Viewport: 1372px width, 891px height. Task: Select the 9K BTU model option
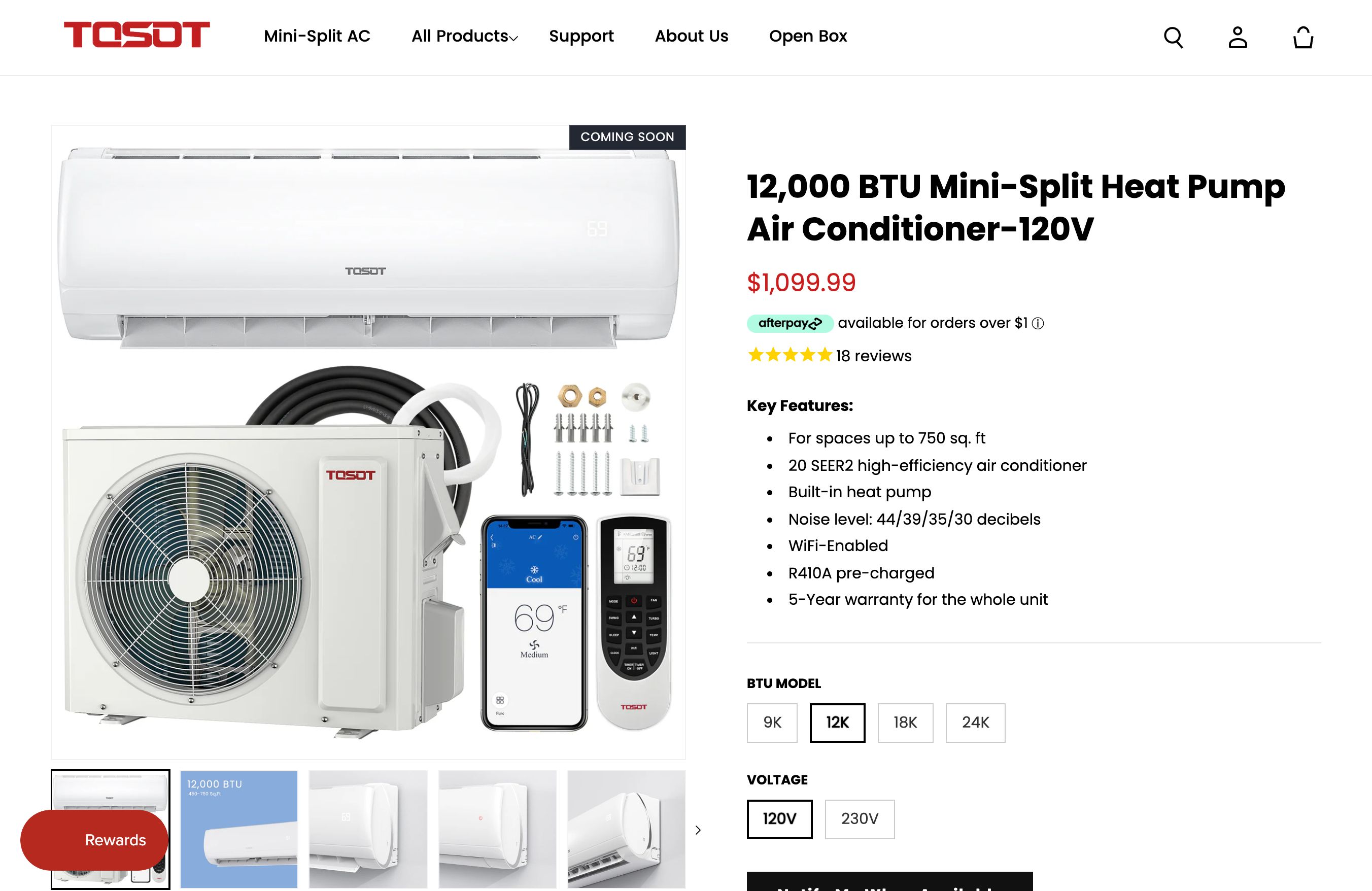(x=772, y=723)
